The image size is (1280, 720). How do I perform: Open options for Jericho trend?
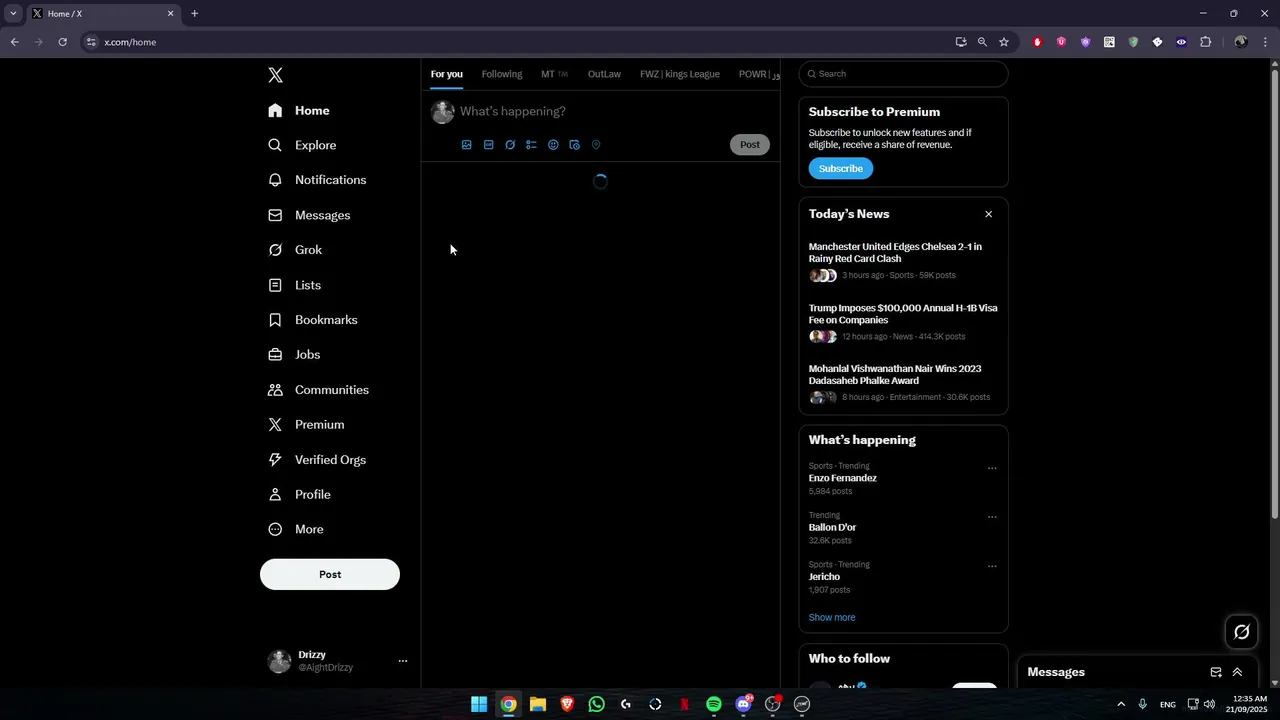(992, 566)
